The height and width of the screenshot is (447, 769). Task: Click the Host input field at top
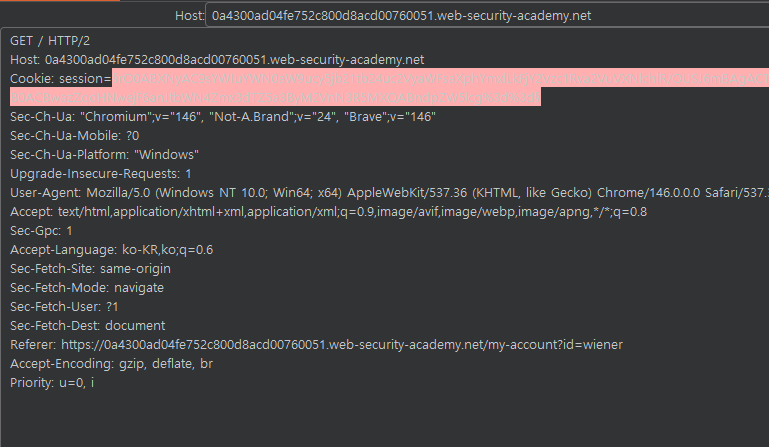486,16
